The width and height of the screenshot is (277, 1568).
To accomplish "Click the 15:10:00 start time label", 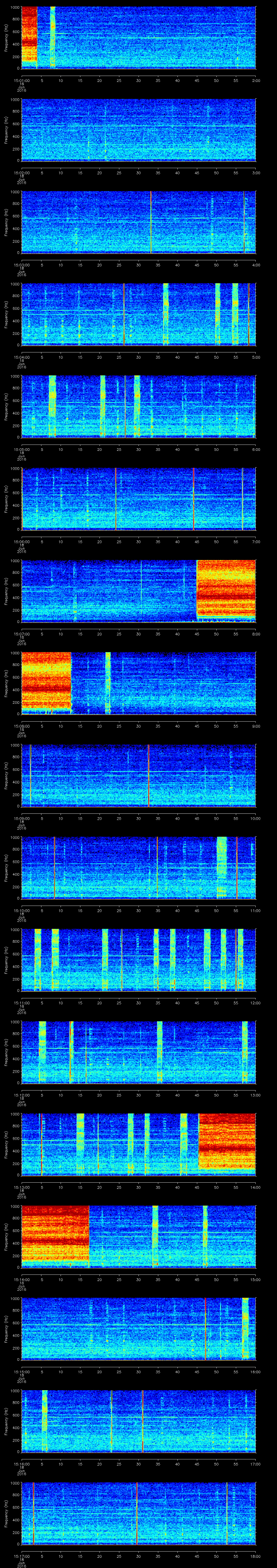I will (21, 910).
